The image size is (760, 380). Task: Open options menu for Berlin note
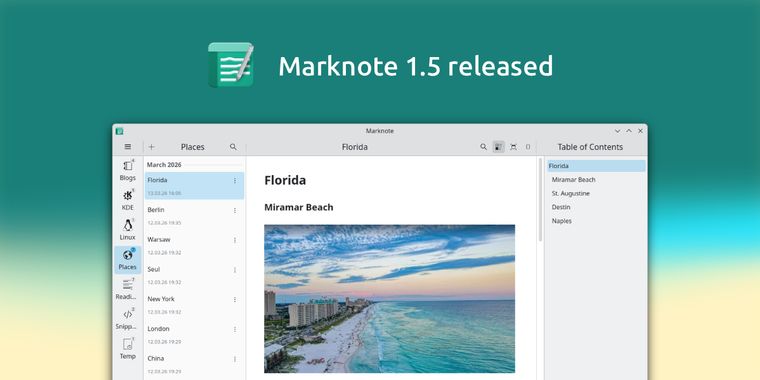pos(235,210)
